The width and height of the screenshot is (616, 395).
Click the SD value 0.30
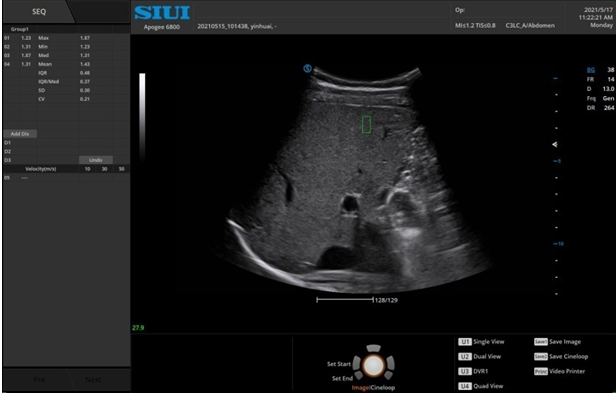85,90
